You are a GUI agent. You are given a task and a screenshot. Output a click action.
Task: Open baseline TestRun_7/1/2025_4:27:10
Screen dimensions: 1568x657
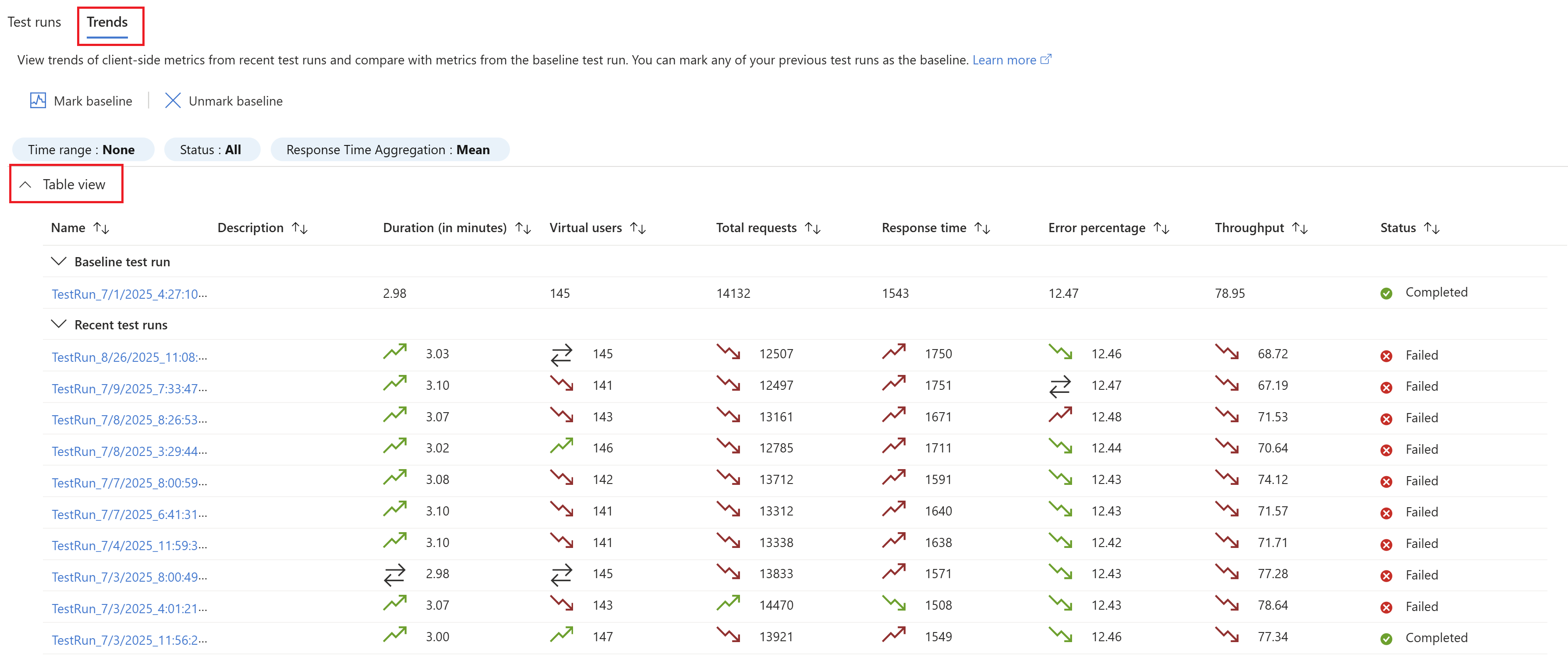[129, 294]
